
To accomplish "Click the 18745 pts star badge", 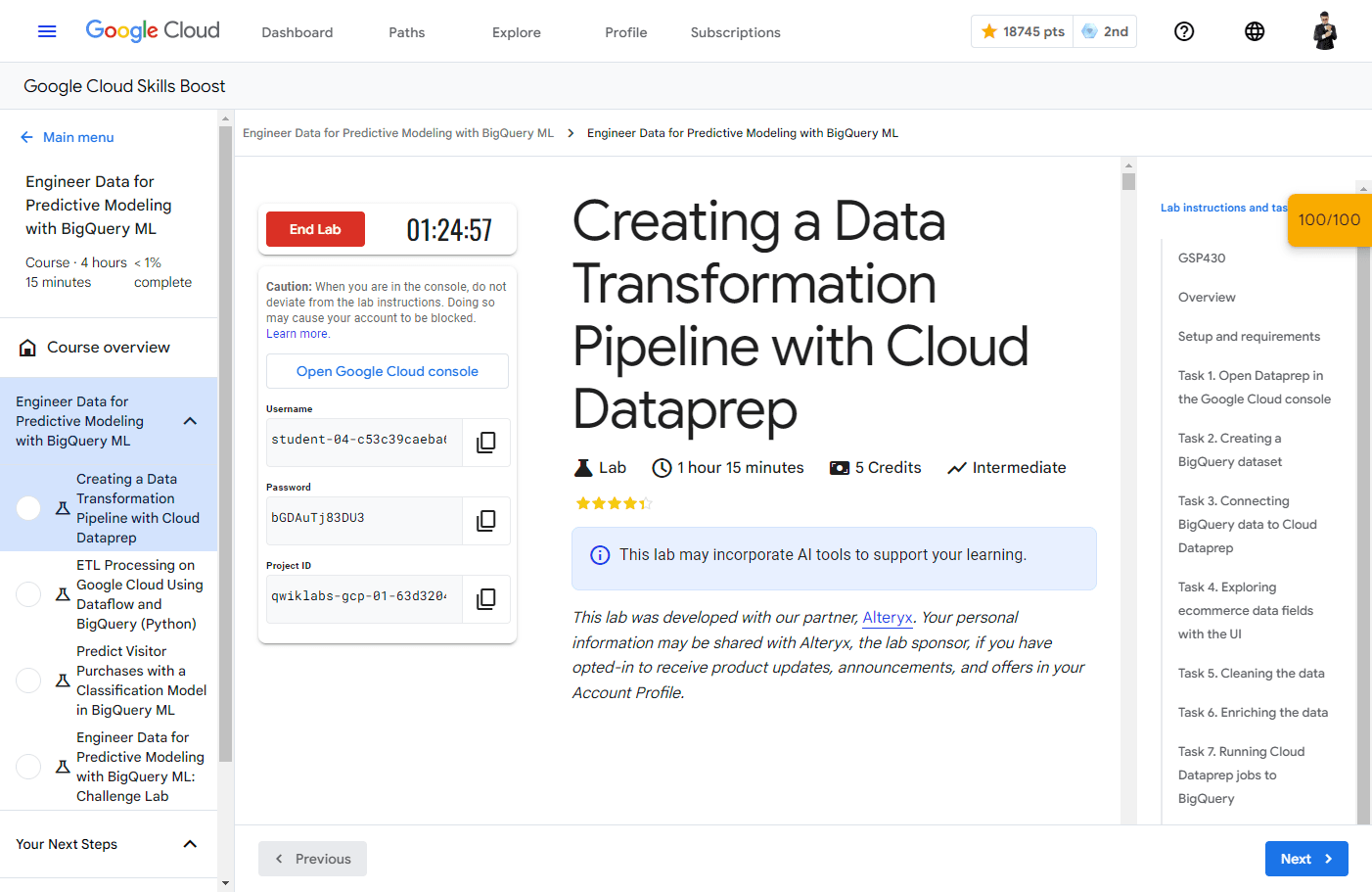I will pos(1023,31).
